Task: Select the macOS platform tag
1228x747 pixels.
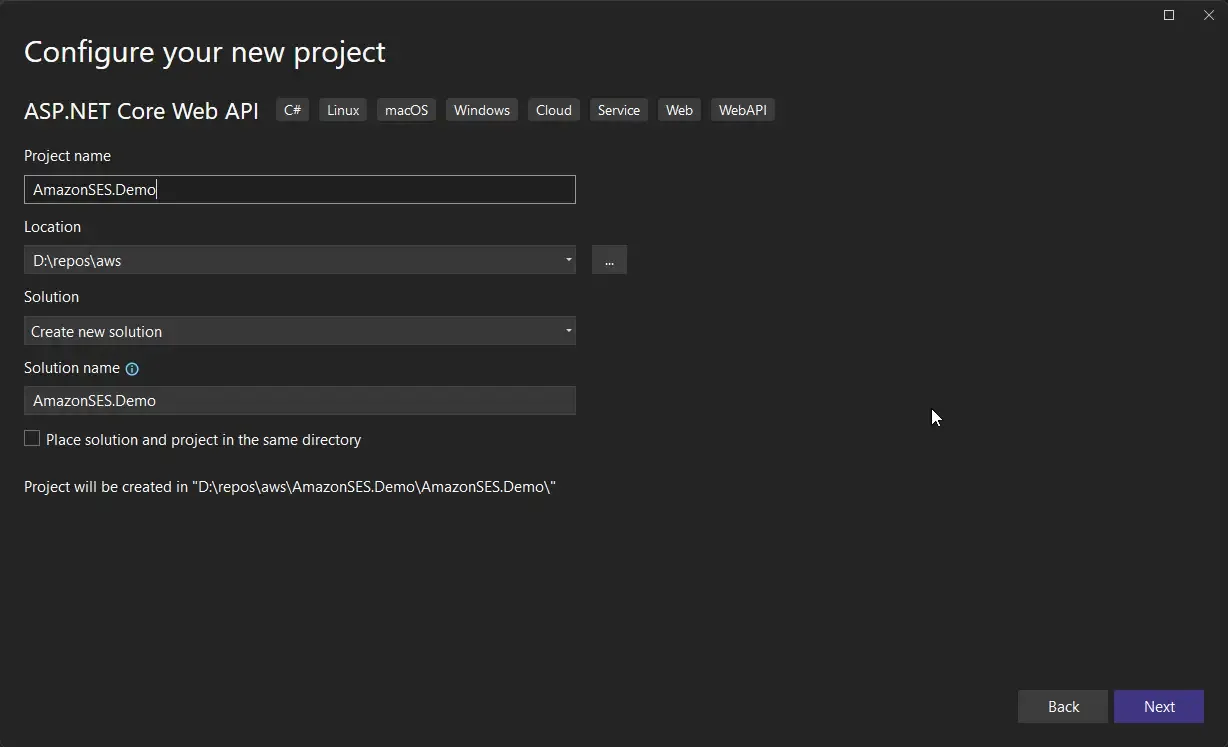Action: (x=406, y=110)
